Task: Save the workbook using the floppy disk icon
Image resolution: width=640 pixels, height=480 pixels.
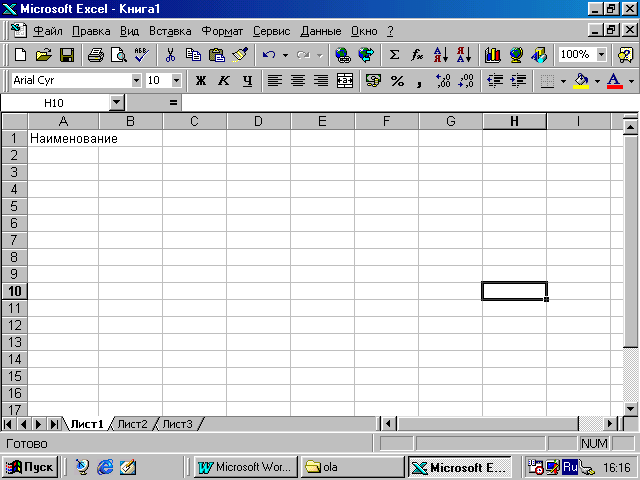Action: 67,55
